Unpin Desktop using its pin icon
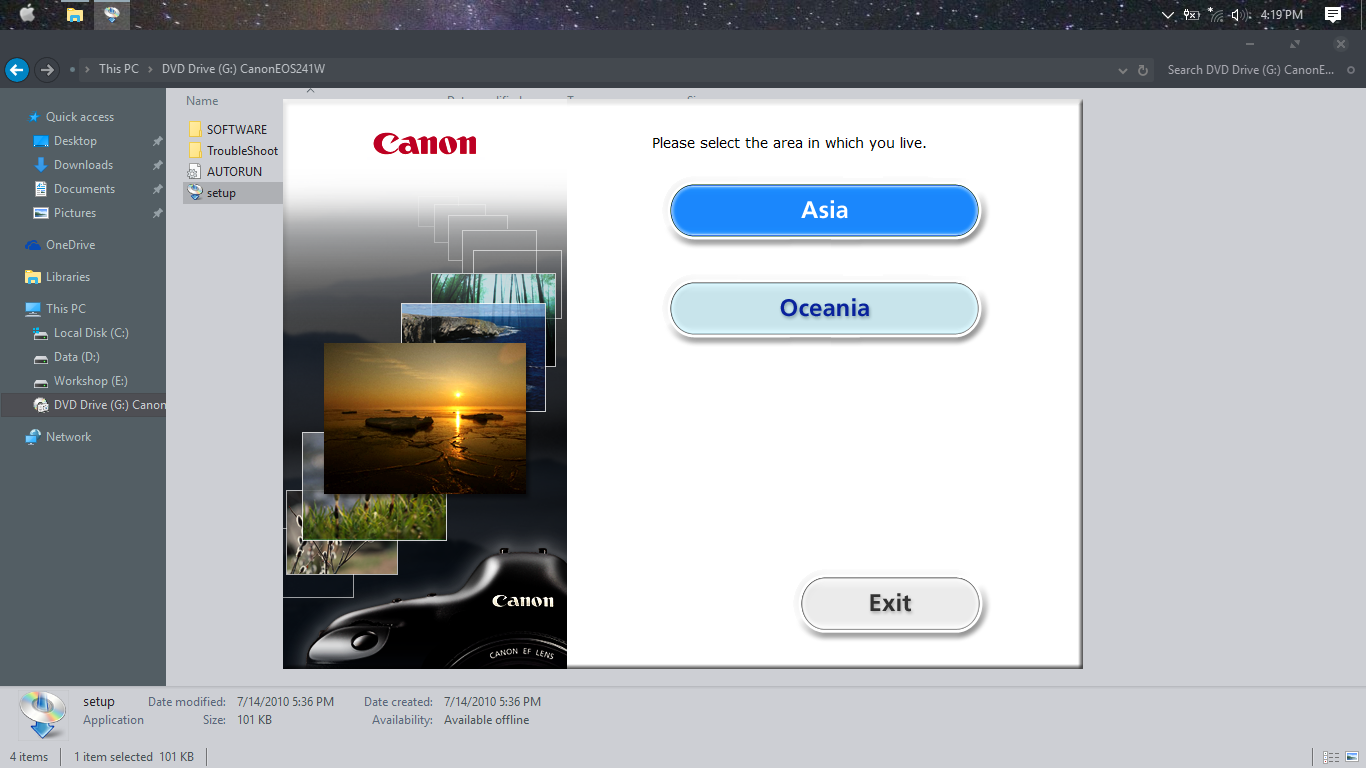 tap(157, 141)
